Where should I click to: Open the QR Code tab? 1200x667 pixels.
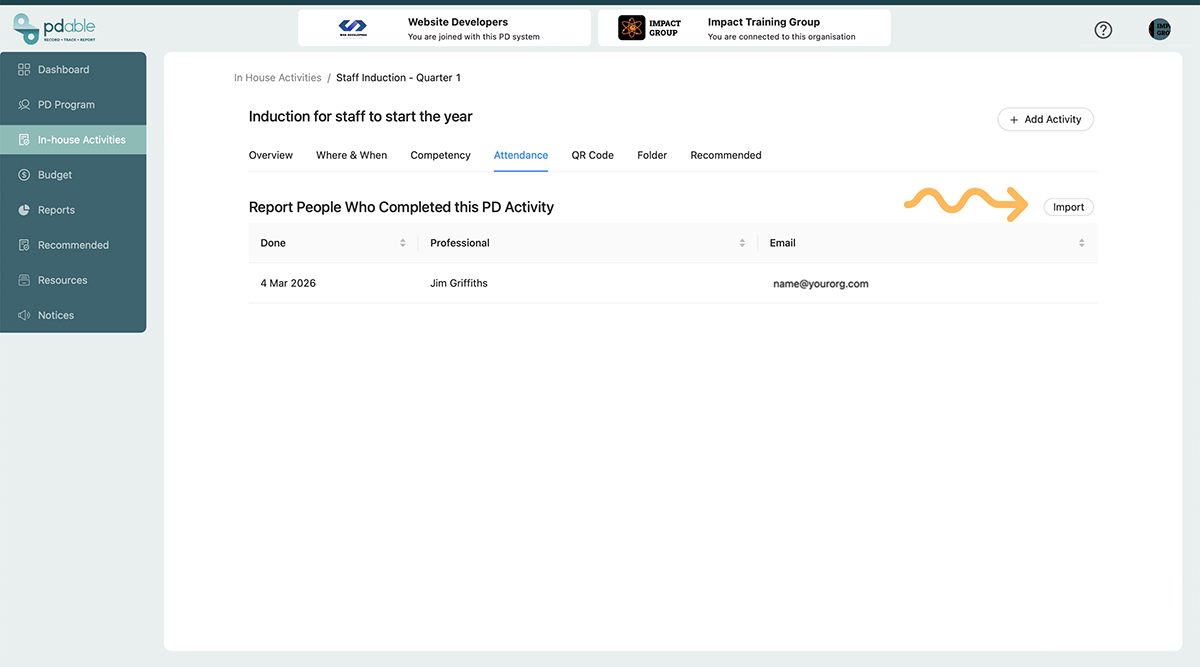click(593, 155)
